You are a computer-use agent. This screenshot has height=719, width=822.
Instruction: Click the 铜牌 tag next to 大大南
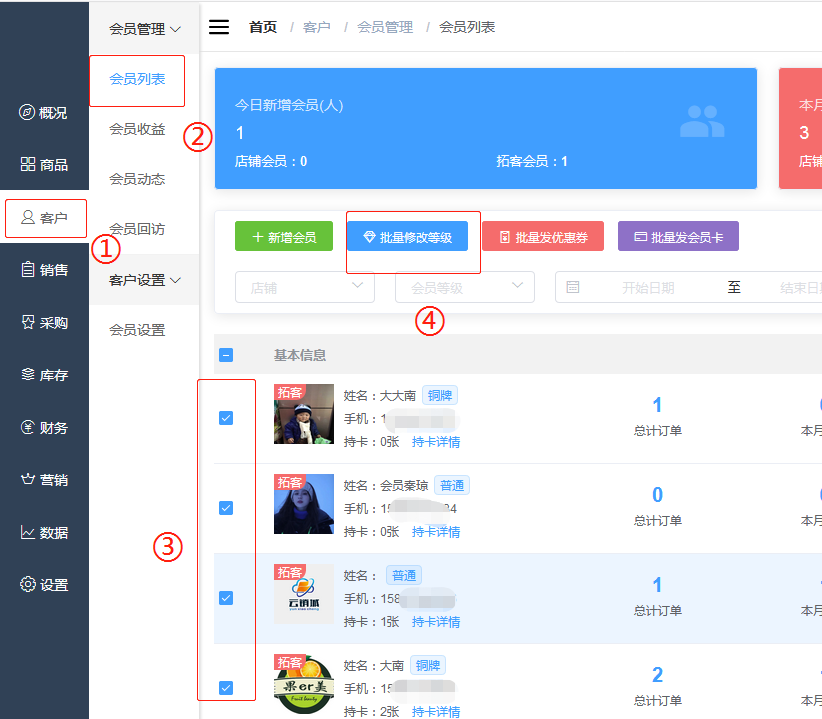click(x=440, y=396)
